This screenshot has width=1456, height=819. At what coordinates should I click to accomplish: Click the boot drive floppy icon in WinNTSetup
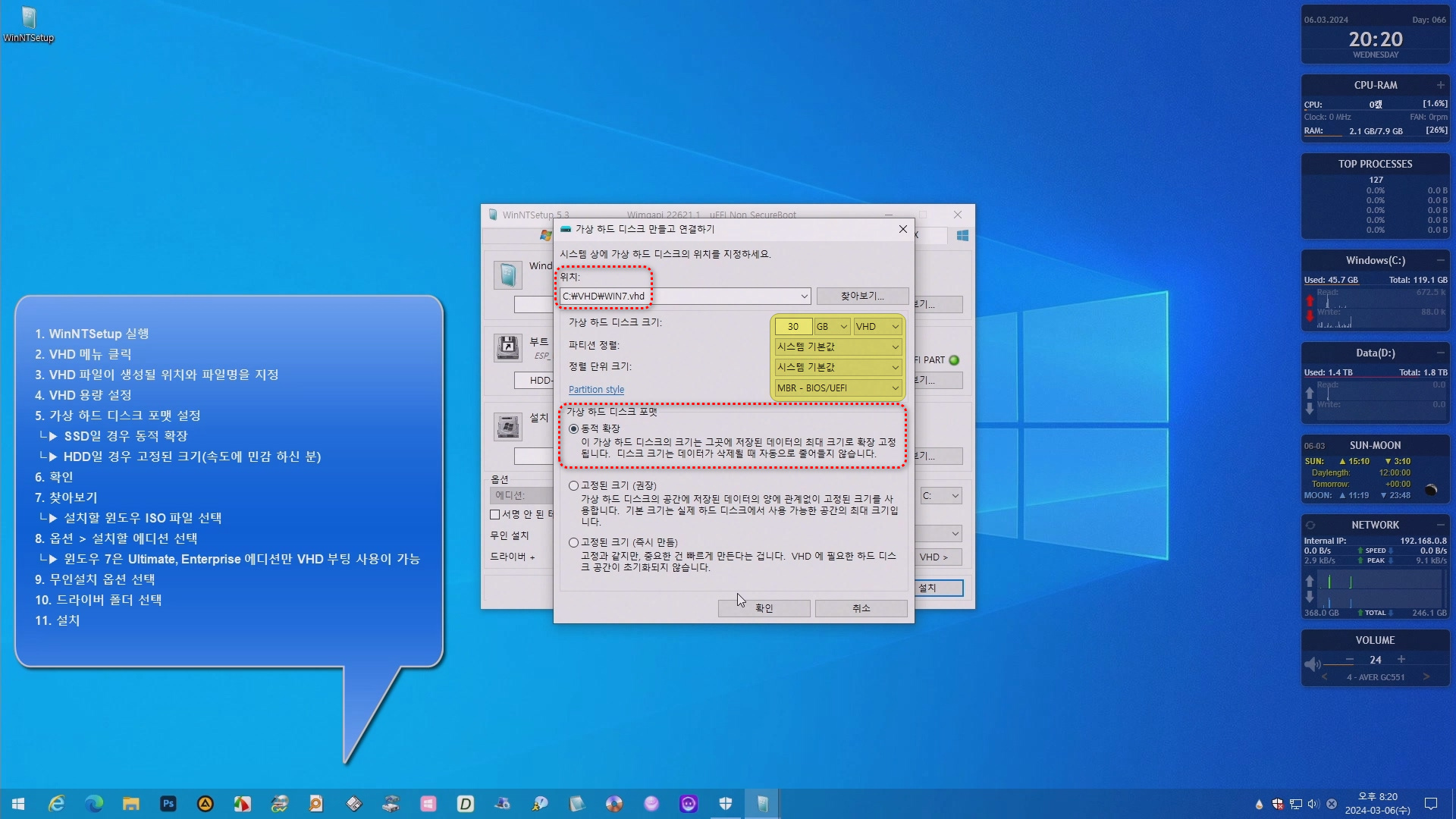click(507, 348)
